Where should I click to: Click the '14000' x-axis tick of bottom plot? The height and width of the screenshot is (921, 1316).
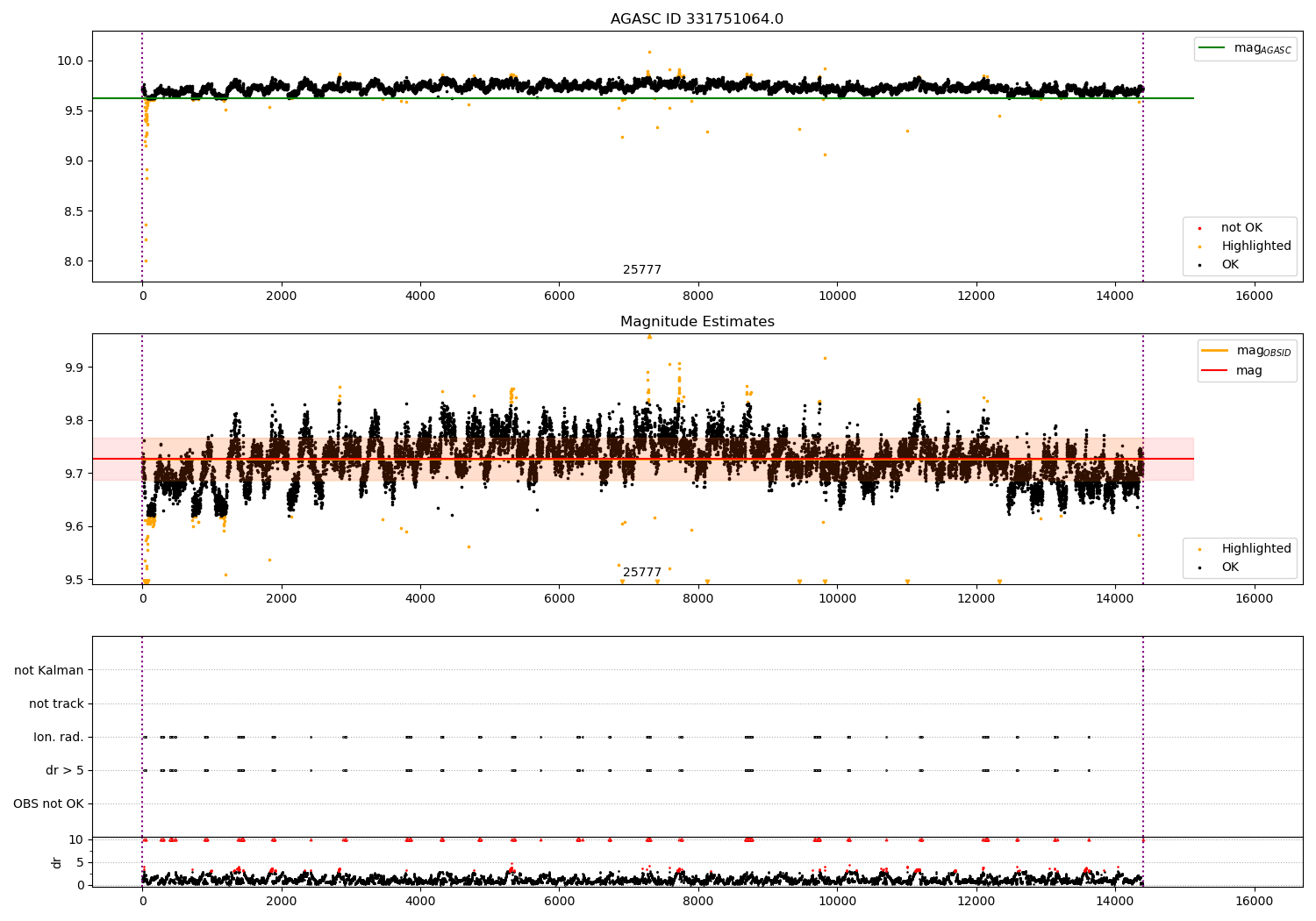1115,901
